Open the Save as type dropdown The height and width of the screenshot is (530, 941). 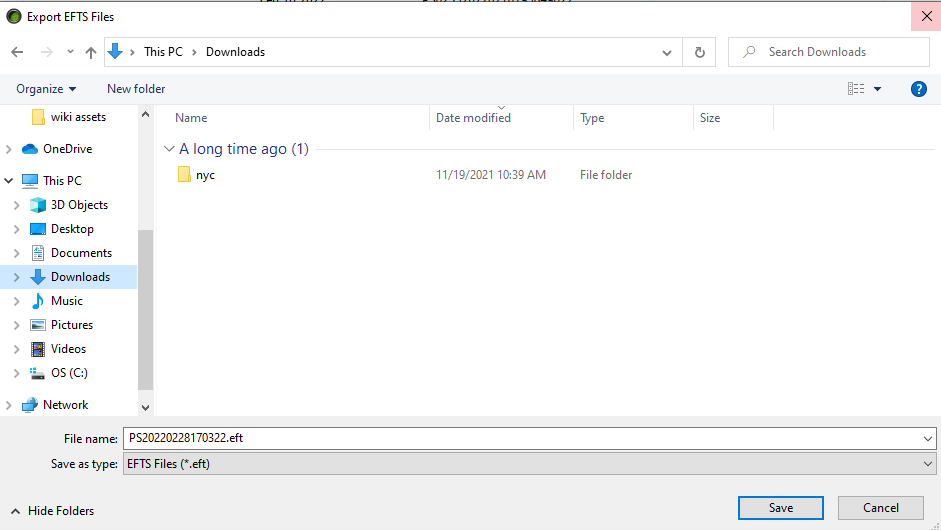[528, 464]
